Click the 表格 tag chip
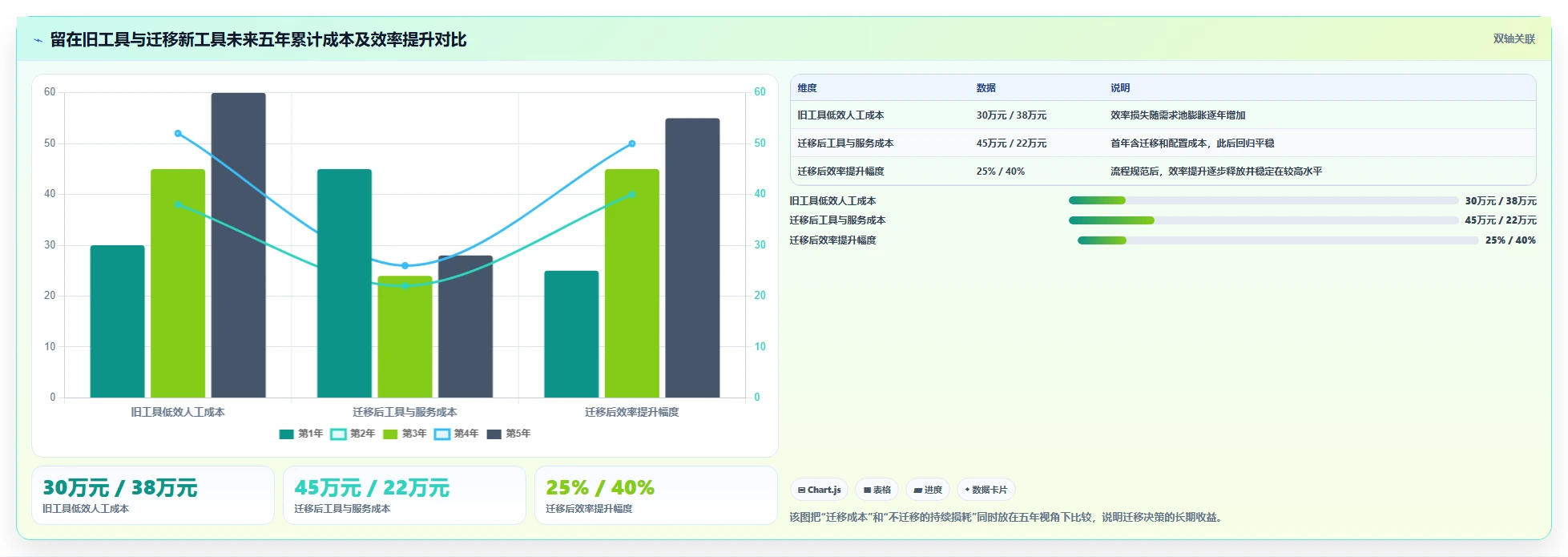Viewport: 1568px width, 557px height. click(x=877, y=490)
